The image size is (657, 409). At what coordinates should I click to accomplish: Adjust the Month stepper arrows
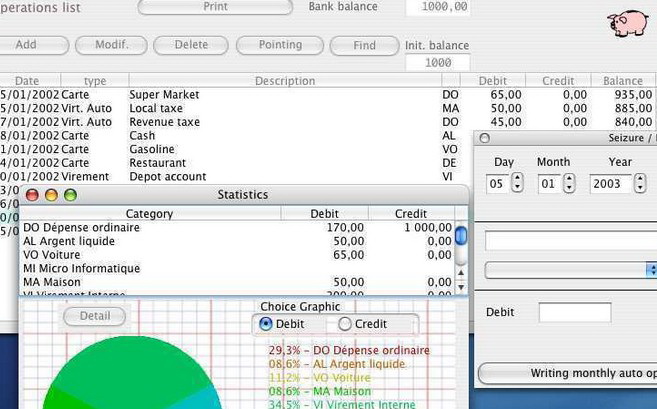coord(569,183)
